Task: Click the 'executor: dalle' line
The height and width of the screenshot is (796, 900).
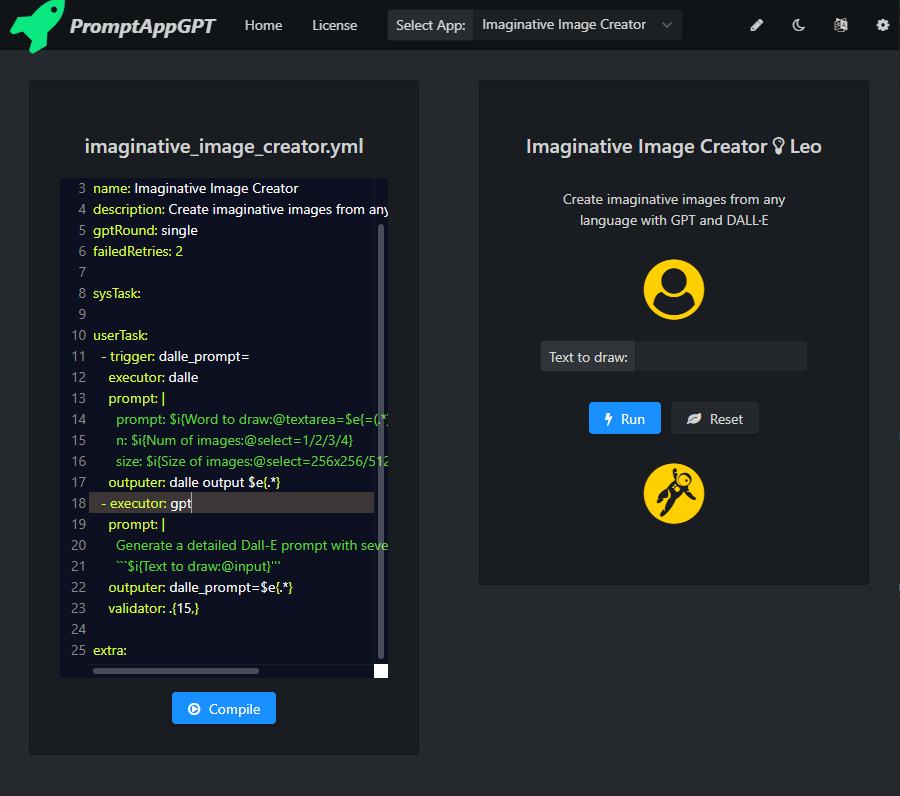Action: (153, 377)
